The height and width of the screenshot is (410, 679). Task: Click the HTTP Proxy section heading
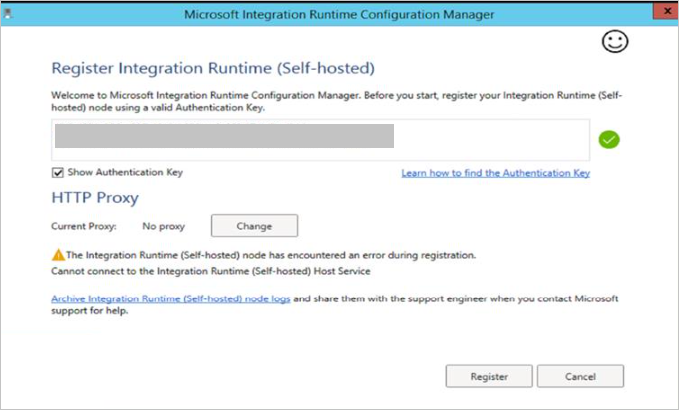tap(94, 198)
